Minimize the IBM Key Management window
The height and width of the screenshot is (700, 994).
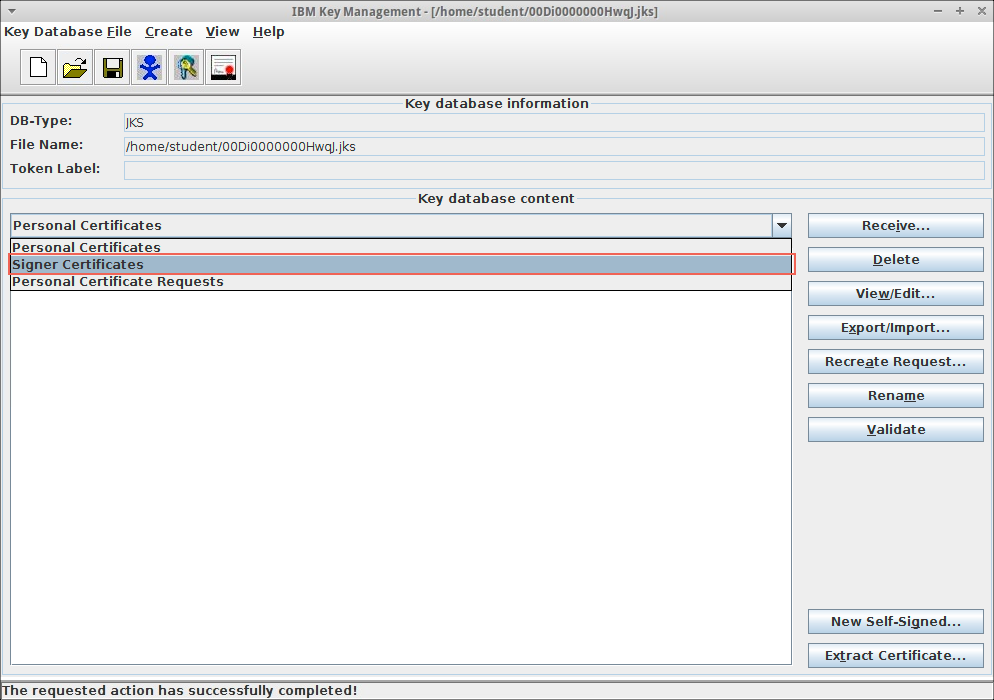[938, 11]
